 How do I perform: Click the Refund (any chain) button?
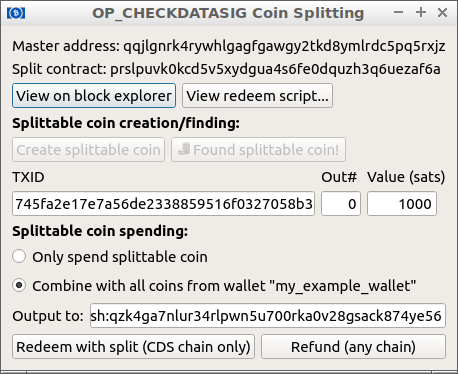(353, 347)
